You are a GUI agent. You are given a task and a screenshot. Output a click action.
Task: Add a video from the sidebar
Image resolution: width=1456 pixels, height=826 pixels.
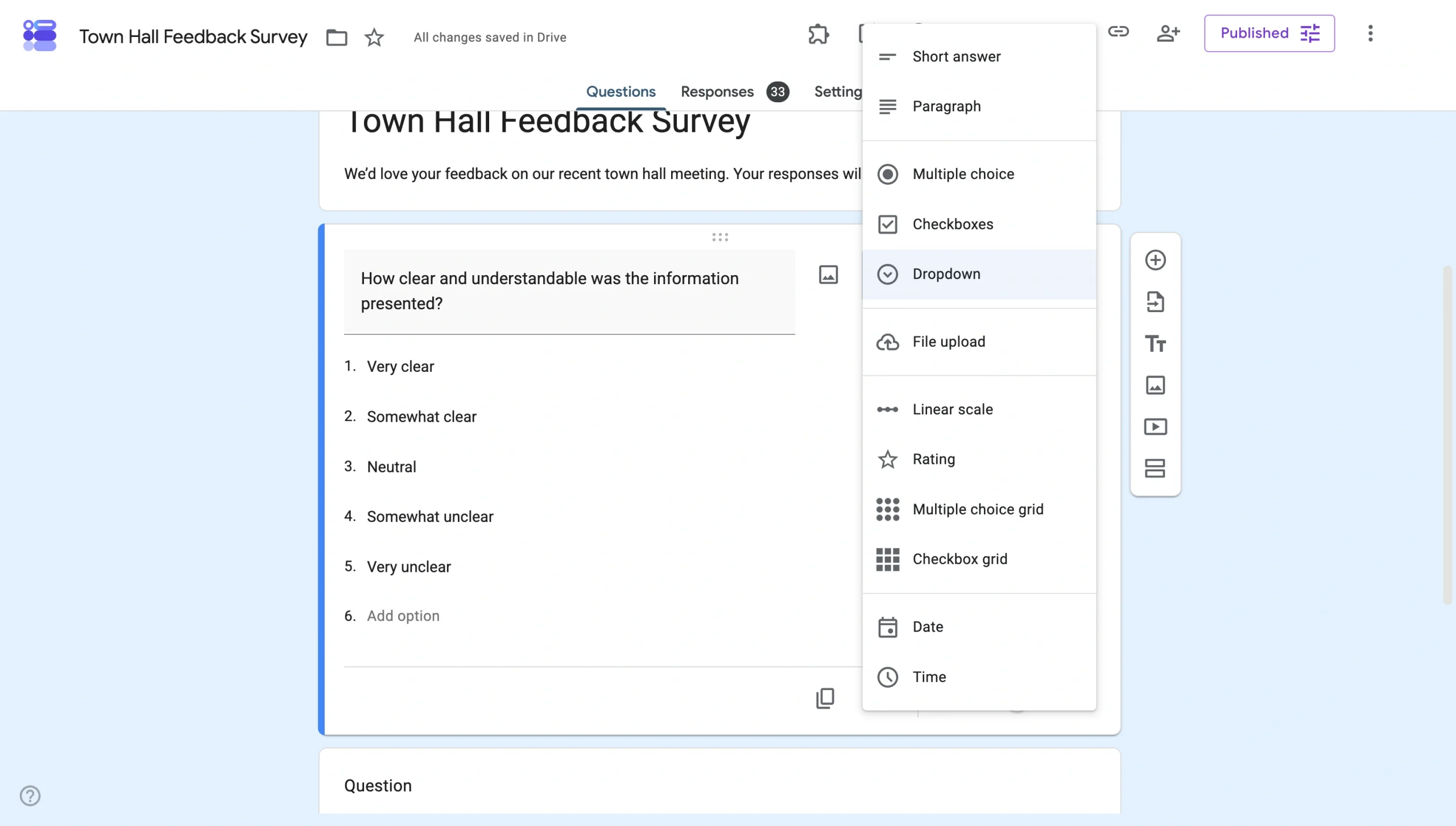pos(1155,427)
